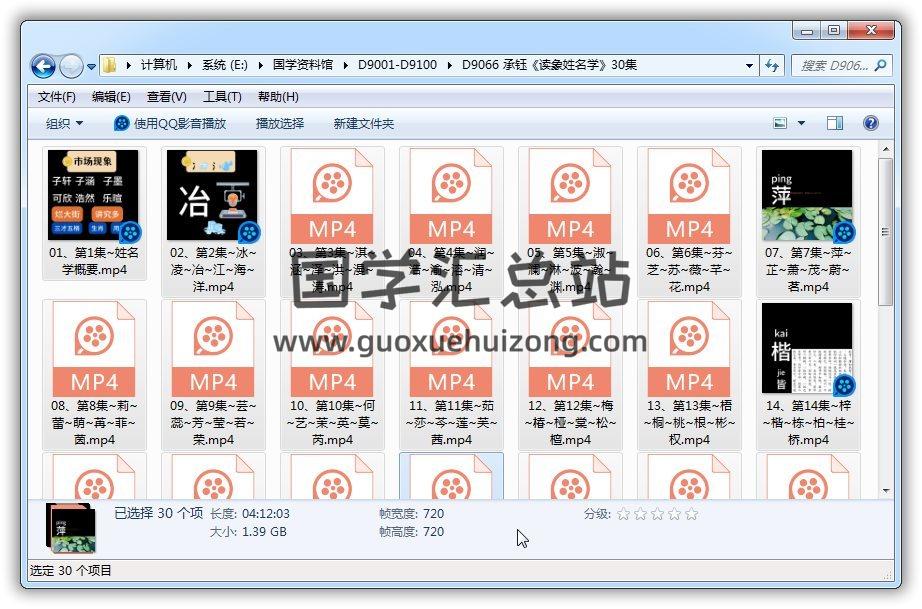Open the 工具(T) menu

[x=222, y=97]
